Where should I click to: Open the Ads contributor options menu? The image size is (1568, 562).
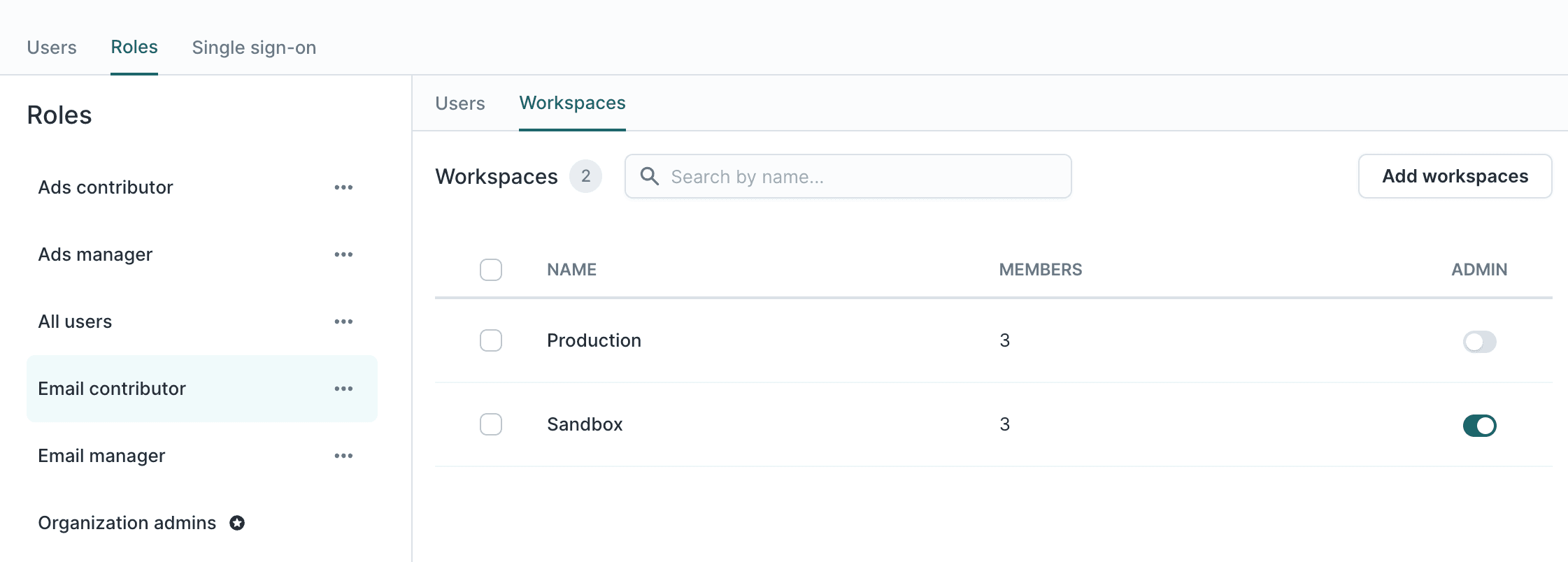pos(343,187)
